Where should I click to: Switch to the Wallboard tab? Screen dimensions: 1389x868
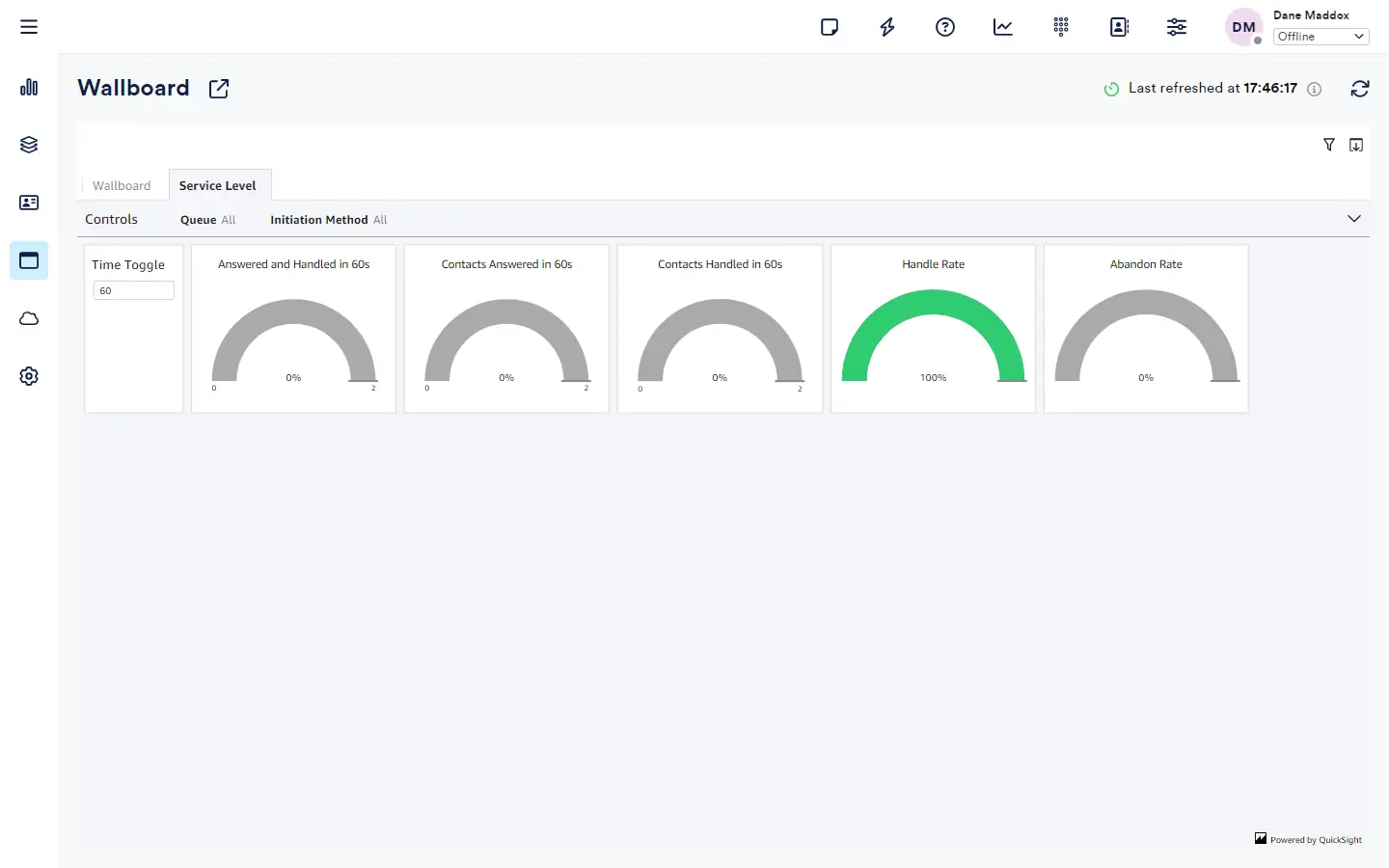pos(122,185)
